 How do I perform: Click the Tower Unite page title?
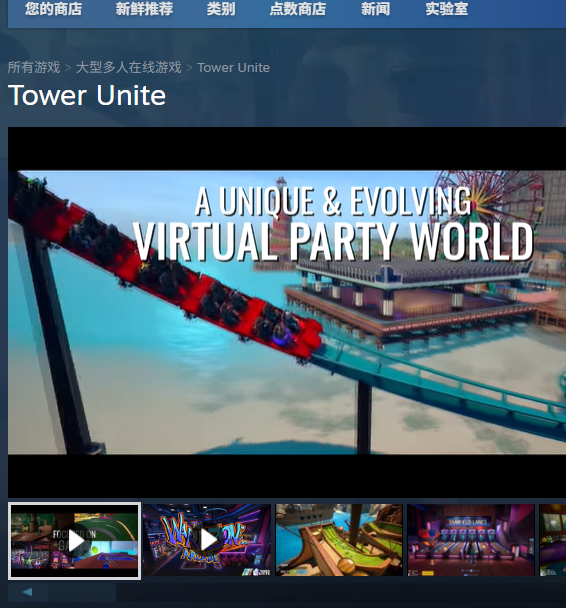coord(87,95)
